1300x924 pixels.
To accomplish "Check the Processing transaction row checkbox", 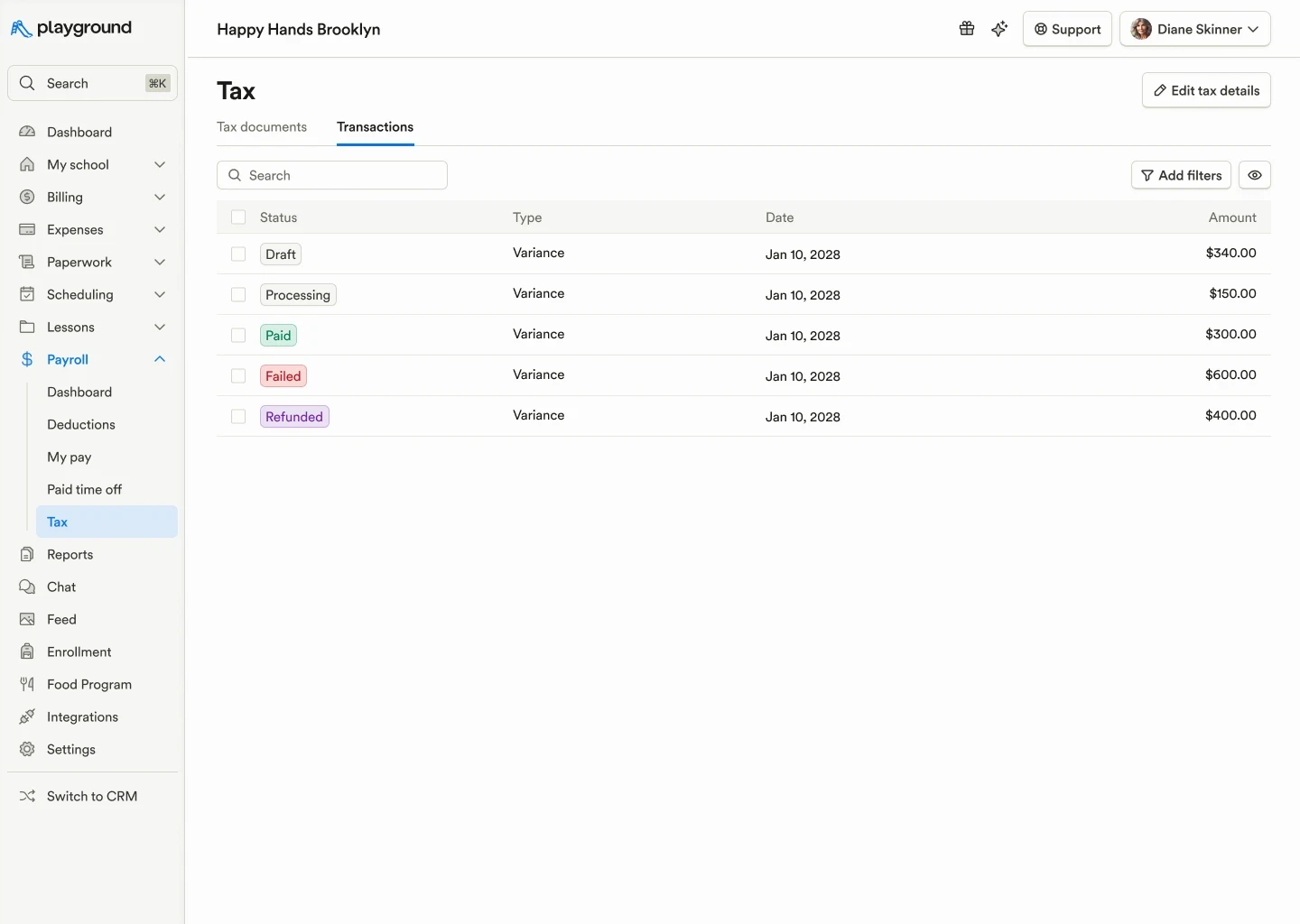I will (238, 295).
